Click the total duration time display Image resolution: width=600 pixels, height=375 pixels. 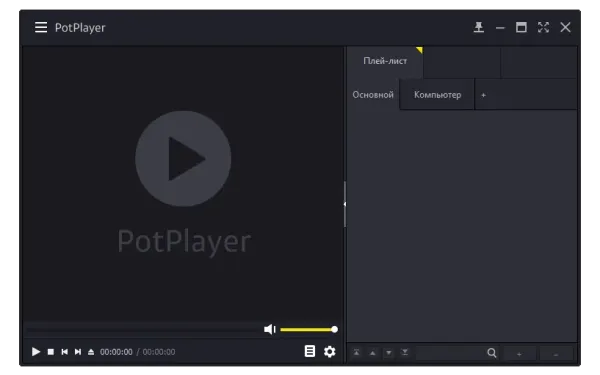pyautogui.click(x=159, y=352)
